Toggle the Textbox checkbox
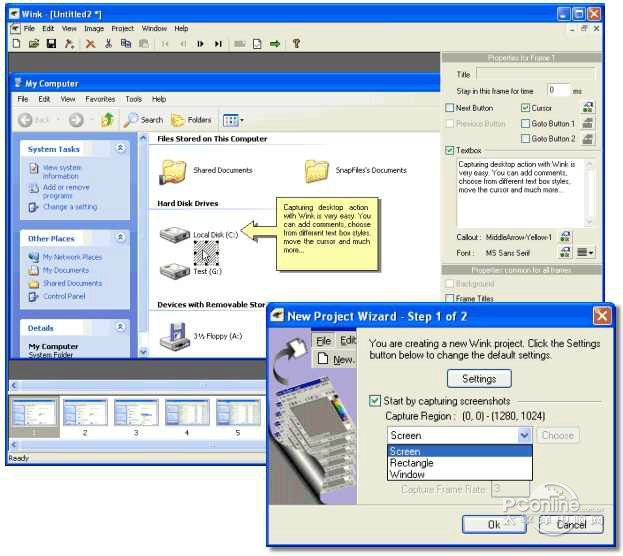This screenshot has width=623, height=556. click(450, 150)
